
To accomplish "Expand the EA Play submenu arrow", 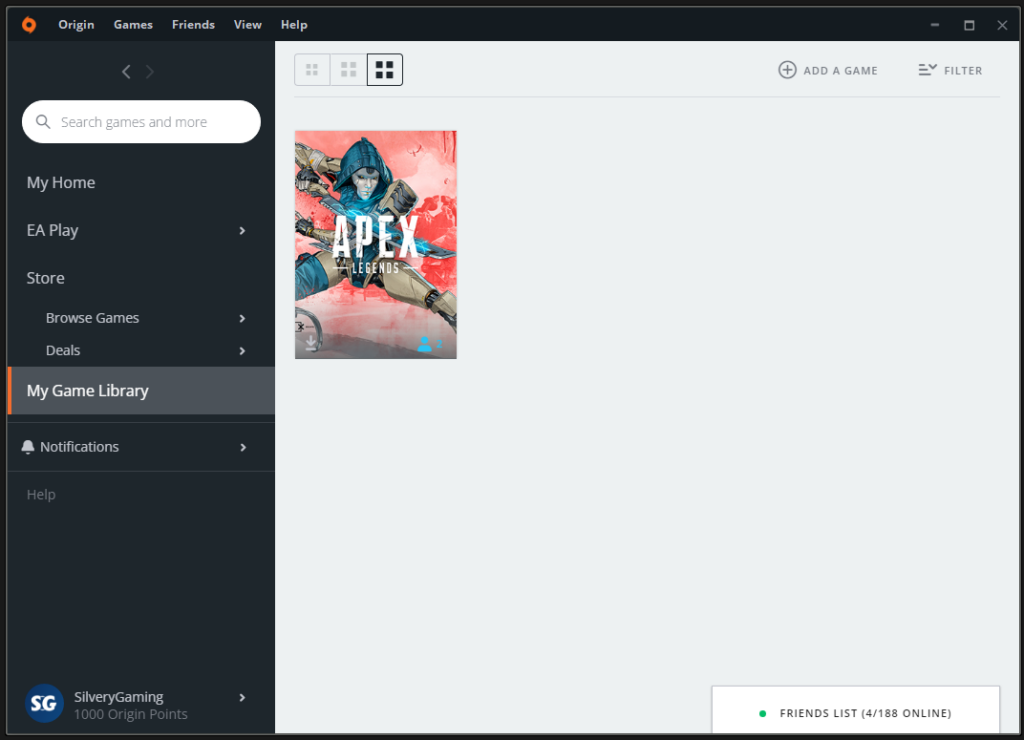I will tap(242, 231).
